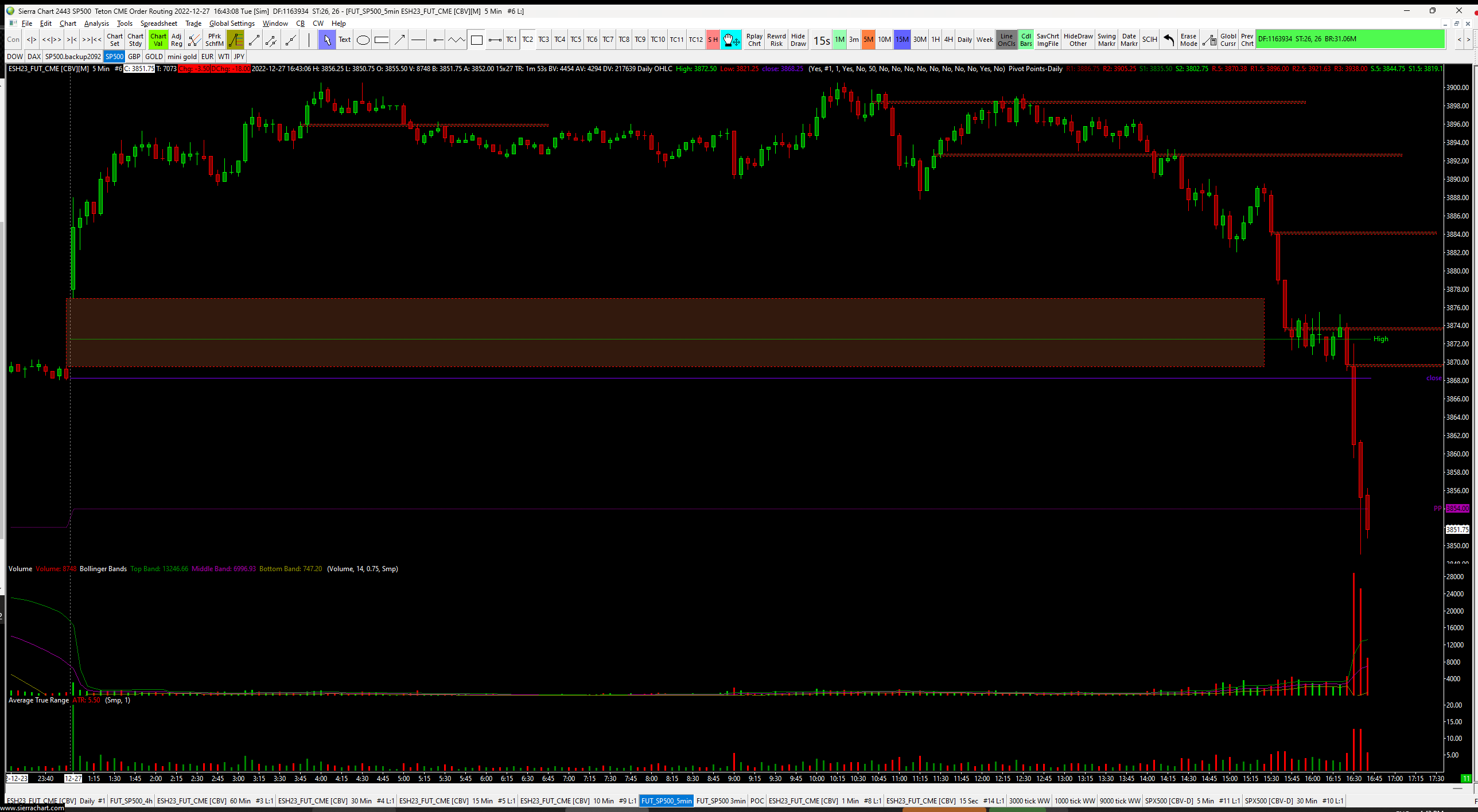Open the Analysis menu
The height and width of the screenshot is (812, 1478).
click(96, 24)
